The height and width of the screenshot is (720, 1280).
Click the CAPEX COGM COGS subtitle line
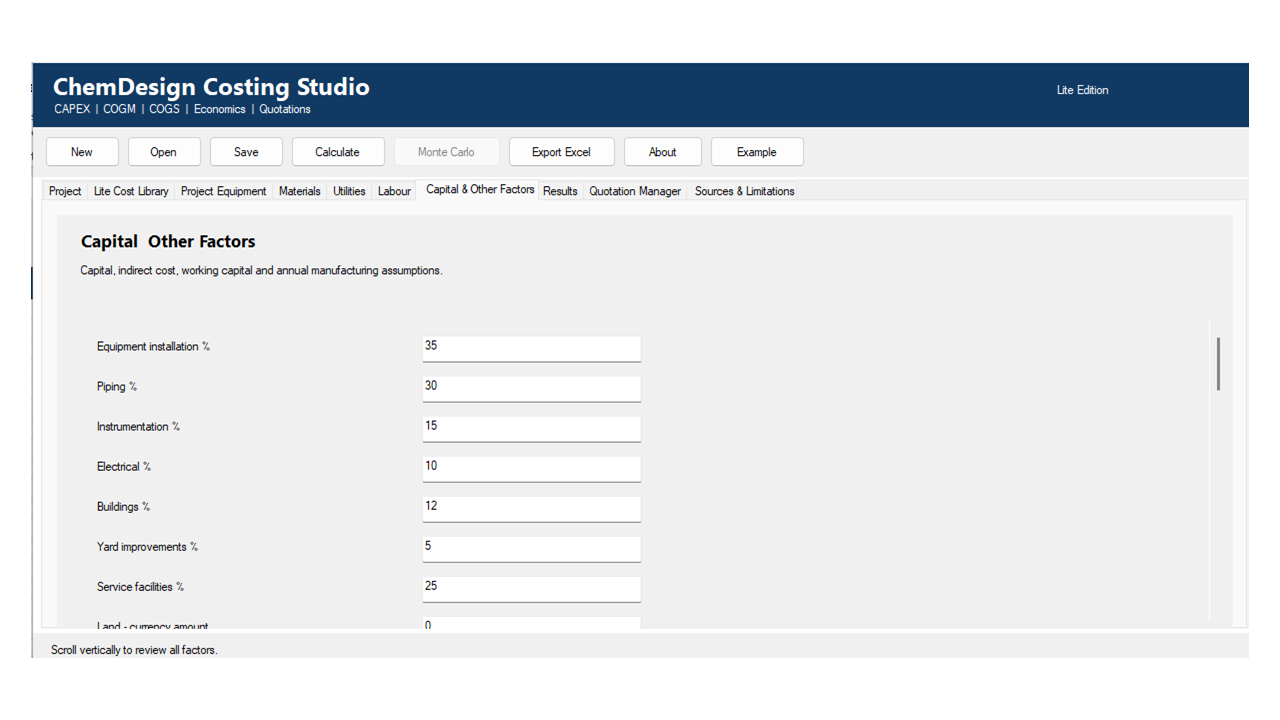(x=182, y=109)
